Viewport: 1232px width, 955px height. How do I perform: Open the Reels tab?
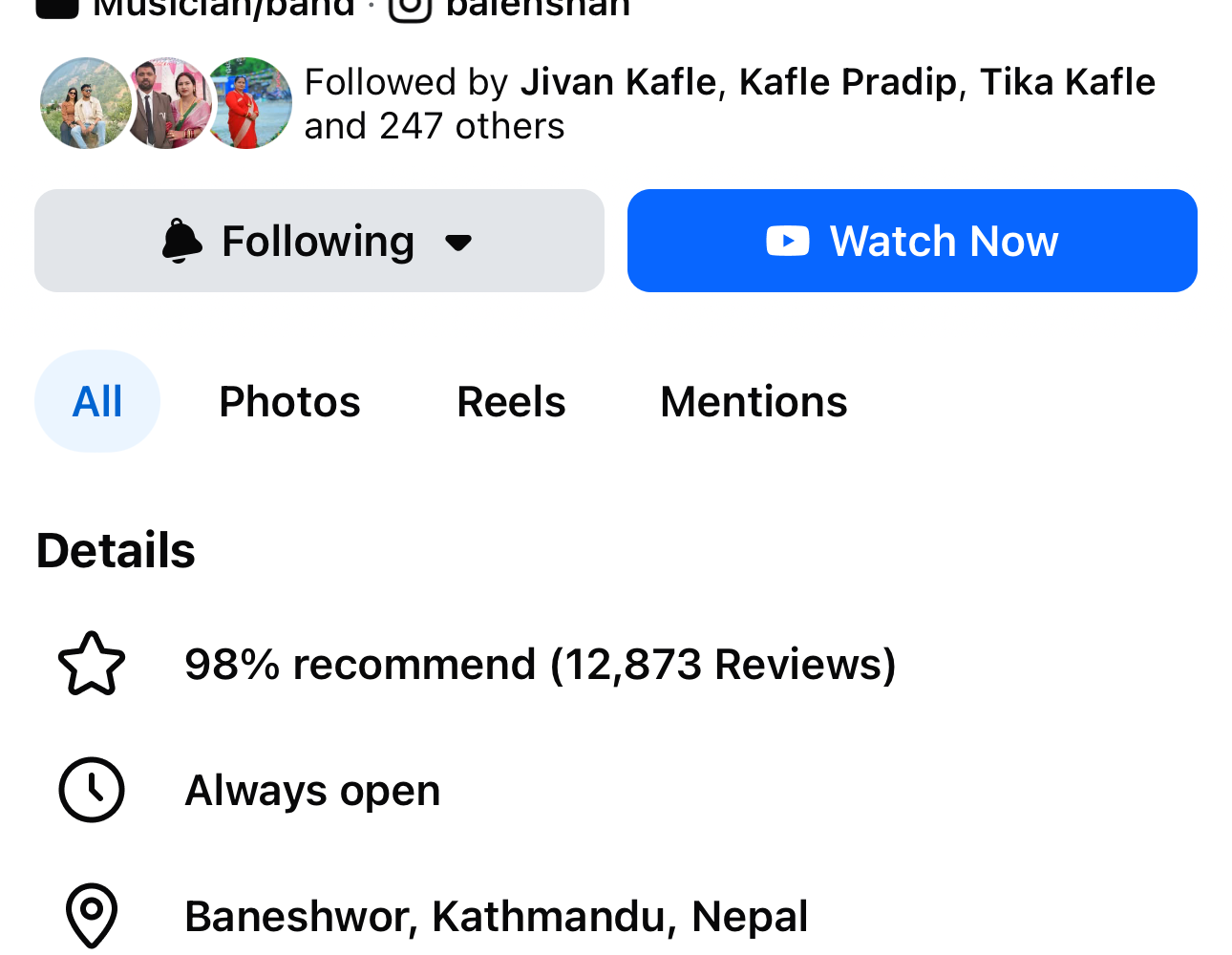(x=511, y=401)
